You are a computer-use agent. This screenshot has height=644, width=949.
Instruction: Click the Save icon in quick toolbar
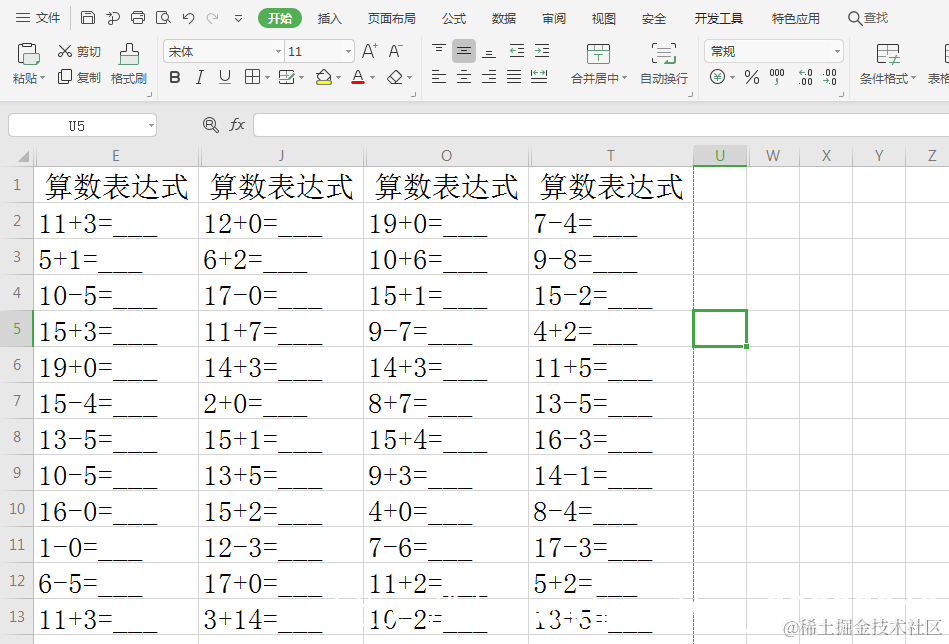click(x=88, y=18)
